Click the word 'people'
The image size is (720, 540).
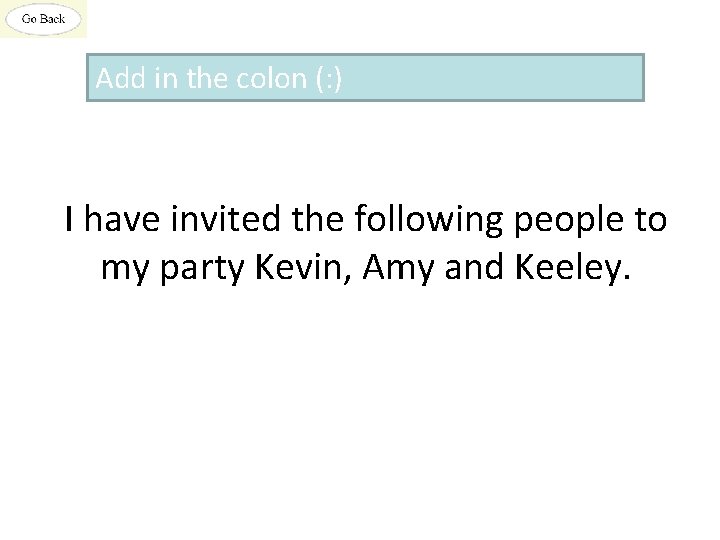[570, 219]
